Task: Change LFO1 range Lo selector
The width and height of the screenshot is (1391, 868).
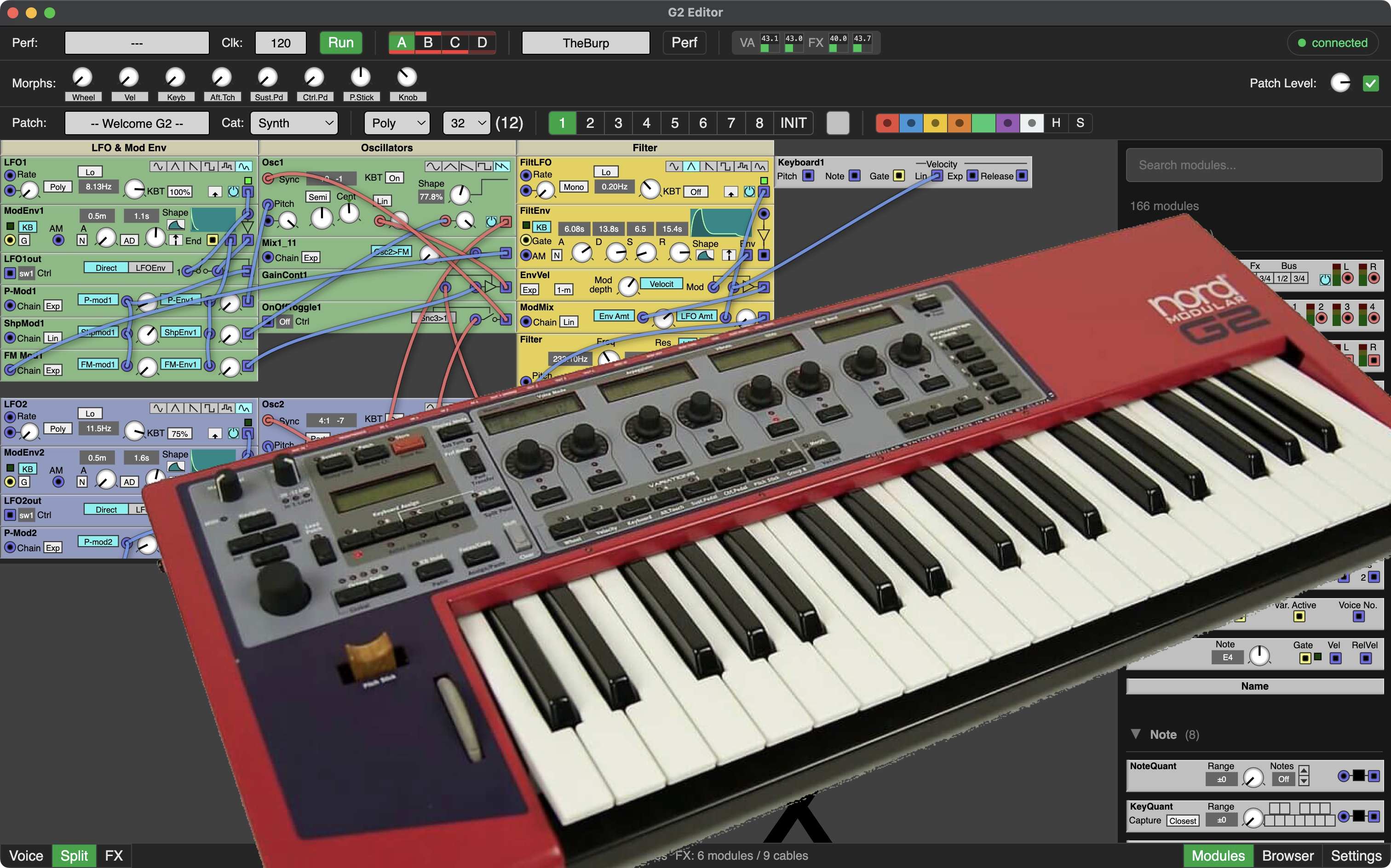Action: [90, 171]
